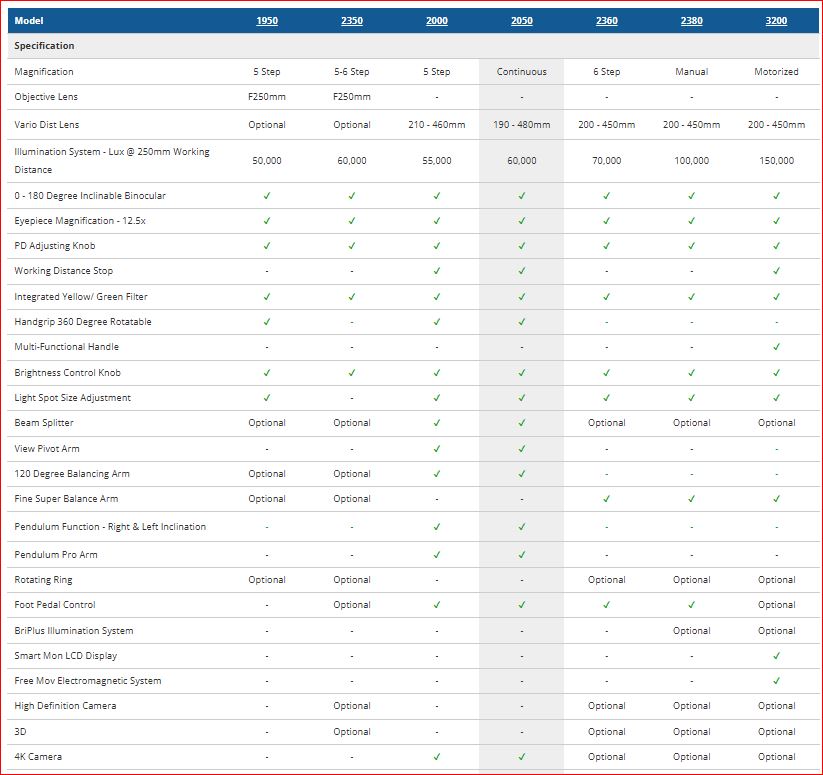Click the Multi-Functional Handle green checkmark
The height and width of the screenshot is (775, 823).
coord(776,347)
